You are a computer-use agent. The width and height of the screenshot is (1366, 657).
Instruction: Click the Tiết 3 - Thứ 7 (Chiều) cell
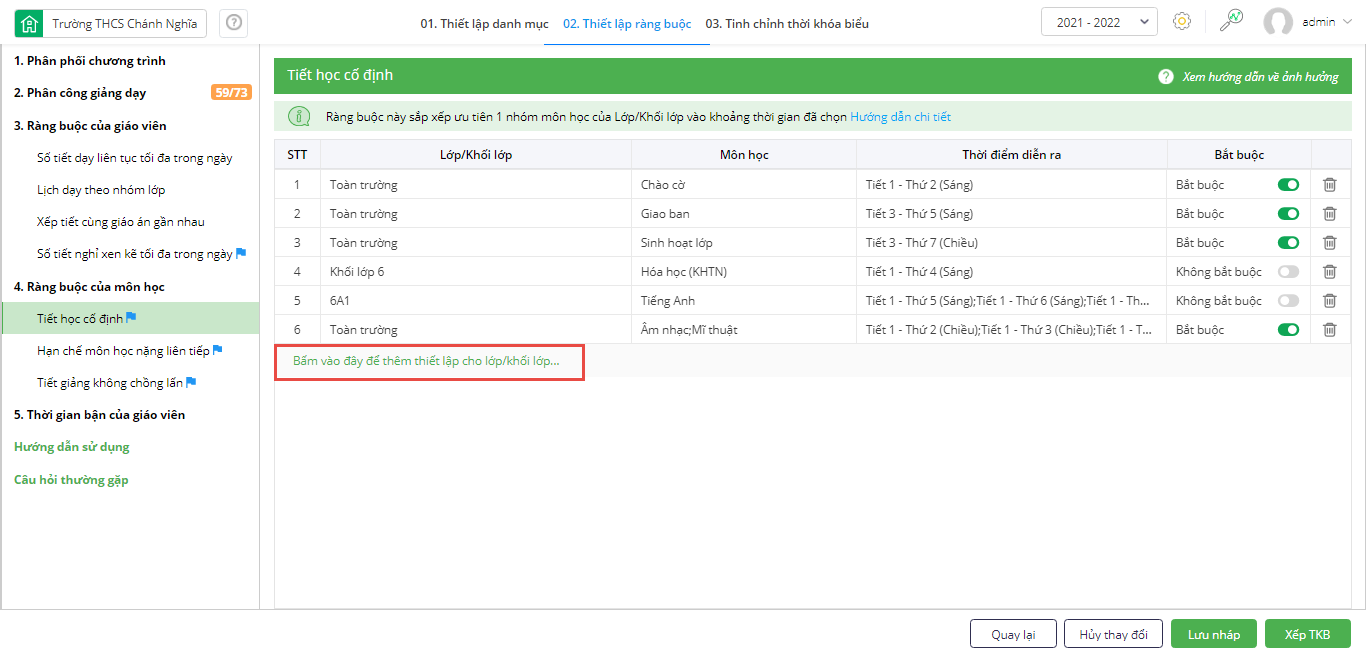coord(1012,243)
